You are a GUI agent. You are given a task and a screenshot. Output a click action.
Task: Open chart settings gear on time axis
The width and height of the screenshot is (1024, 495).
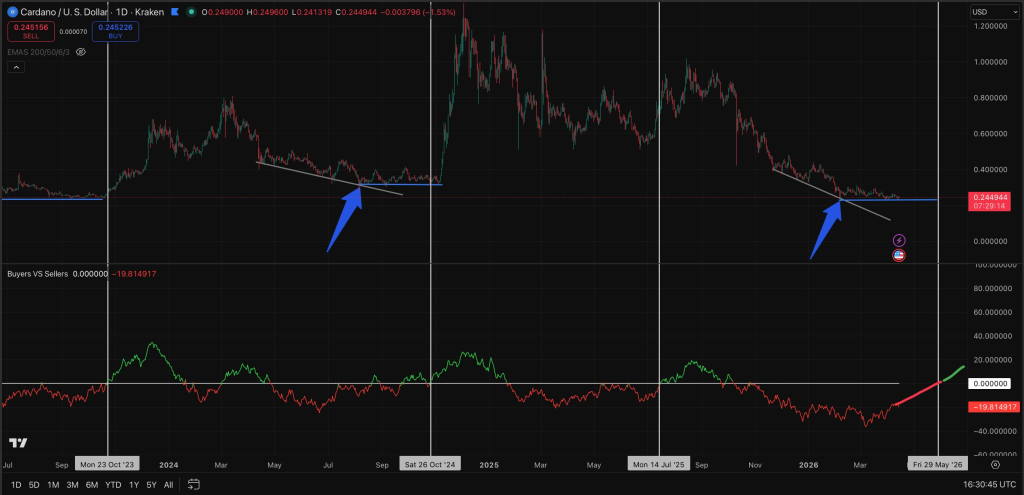click(995, 465)
